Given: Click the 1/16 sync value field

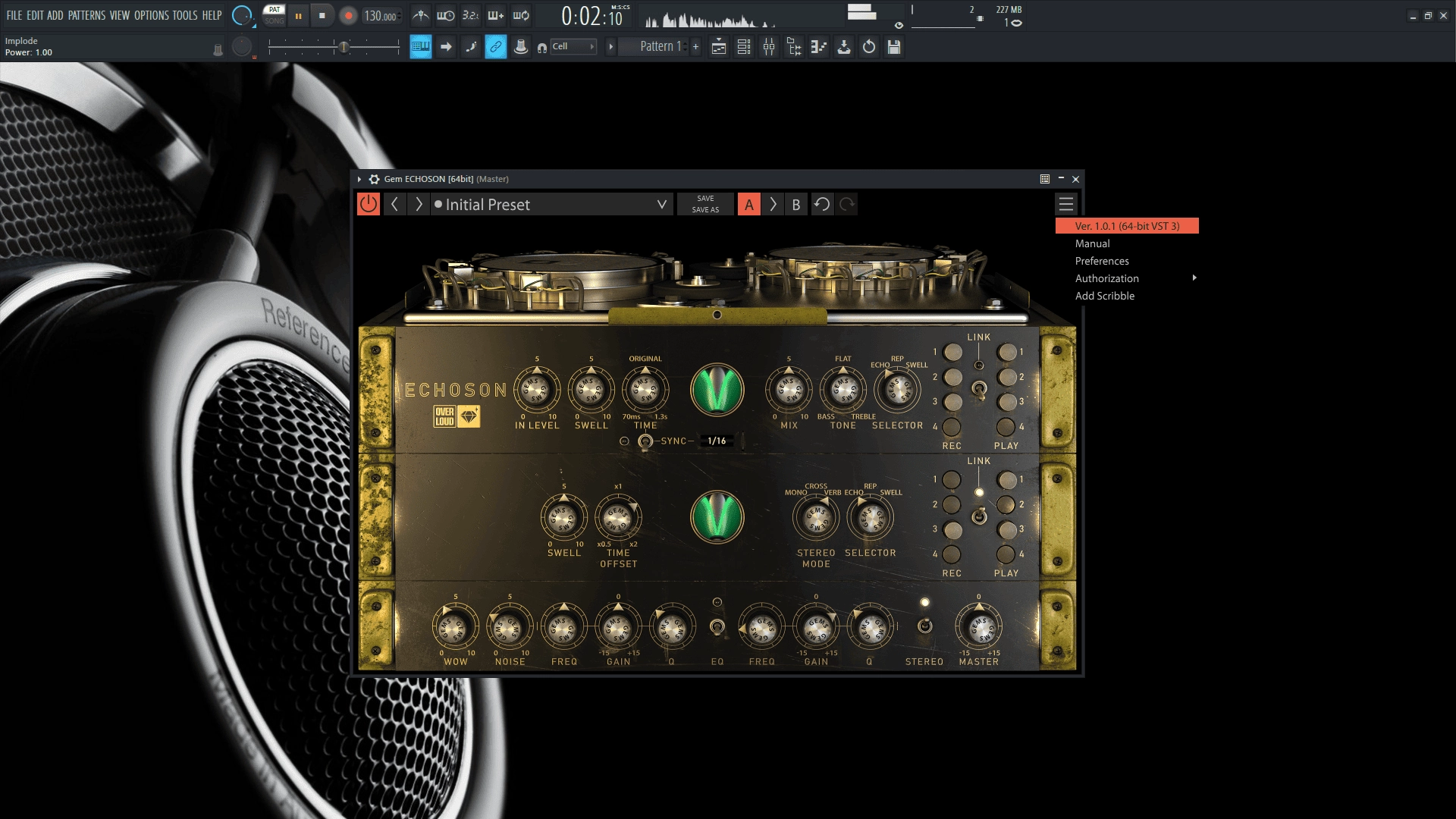Looking at the screenshot, I should 717,441.
